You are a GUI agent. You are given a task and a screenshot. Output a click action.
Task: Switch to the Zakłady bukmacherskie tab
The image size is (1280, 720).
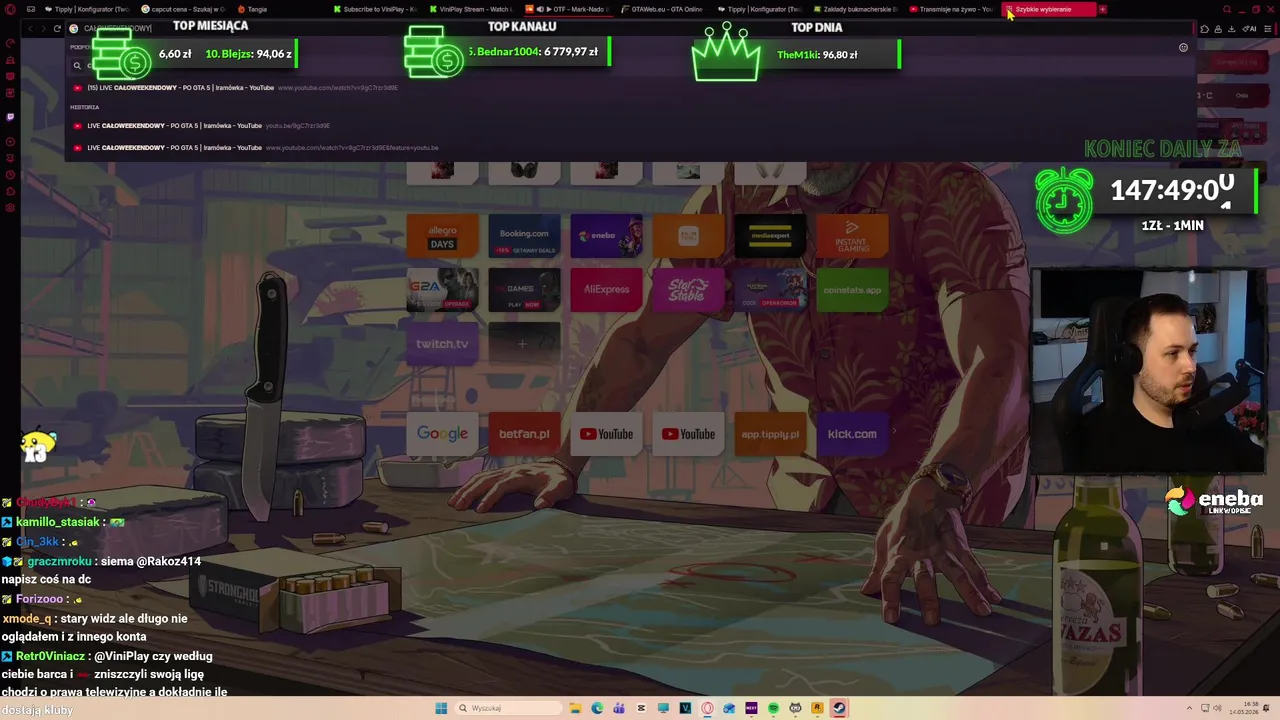pos(856,9)
